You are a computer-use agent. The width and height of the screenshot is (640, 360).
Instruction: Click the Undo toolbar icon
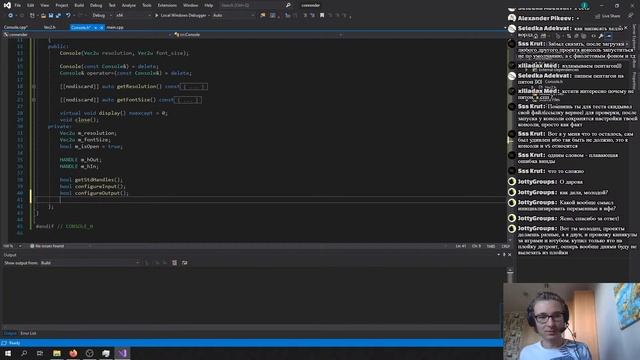[x=68, y=16]
